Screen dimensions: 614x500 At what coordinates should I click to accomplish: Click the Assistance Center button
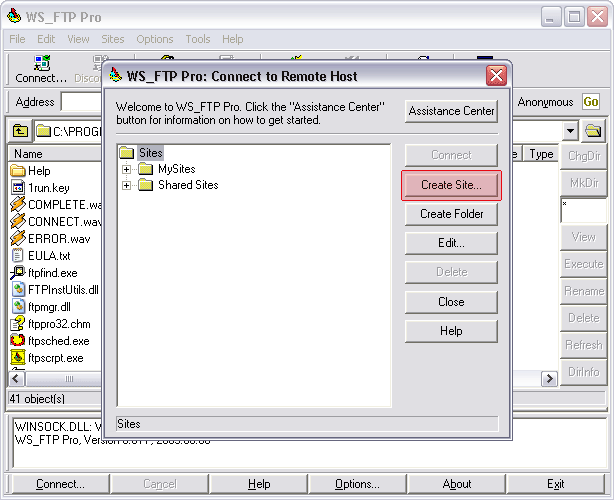click(451, 111)
